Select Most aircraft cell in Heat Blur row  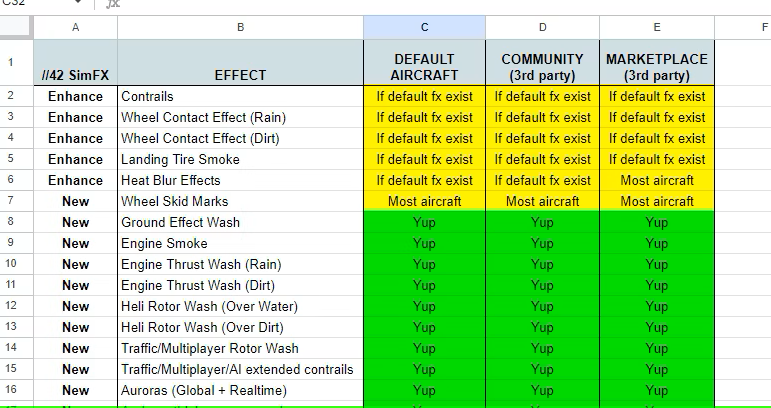[657, 180]
